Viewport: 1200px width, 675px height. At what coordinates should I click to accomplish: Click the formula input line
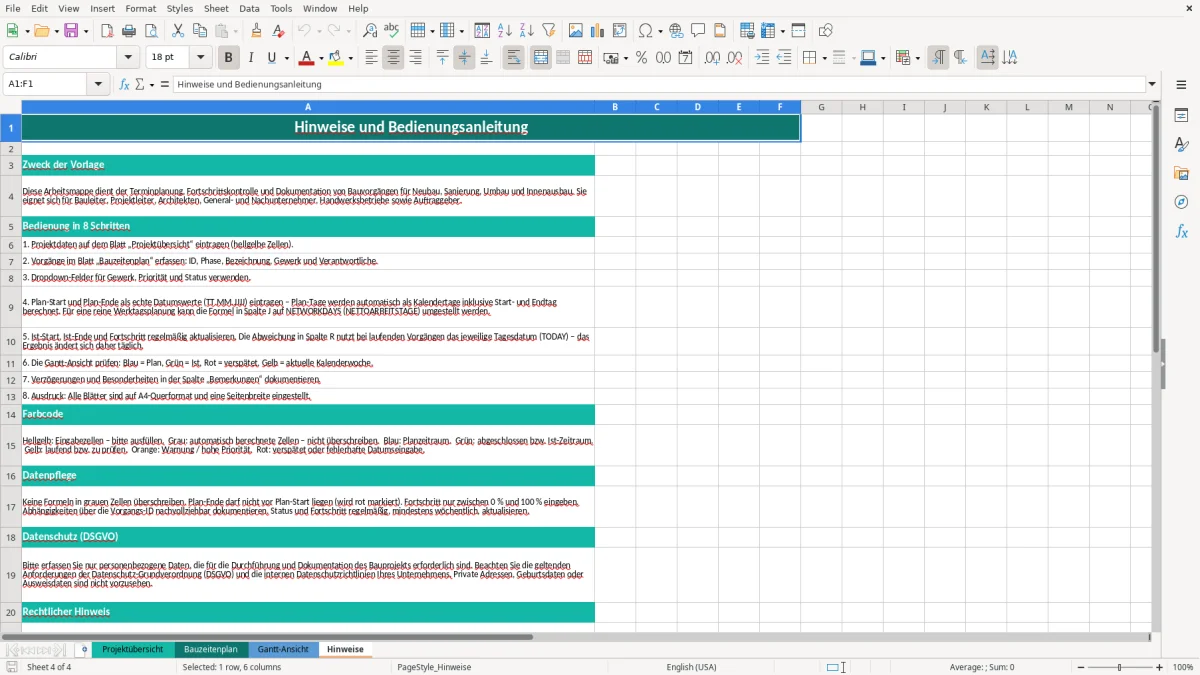(x=659, y=84)
